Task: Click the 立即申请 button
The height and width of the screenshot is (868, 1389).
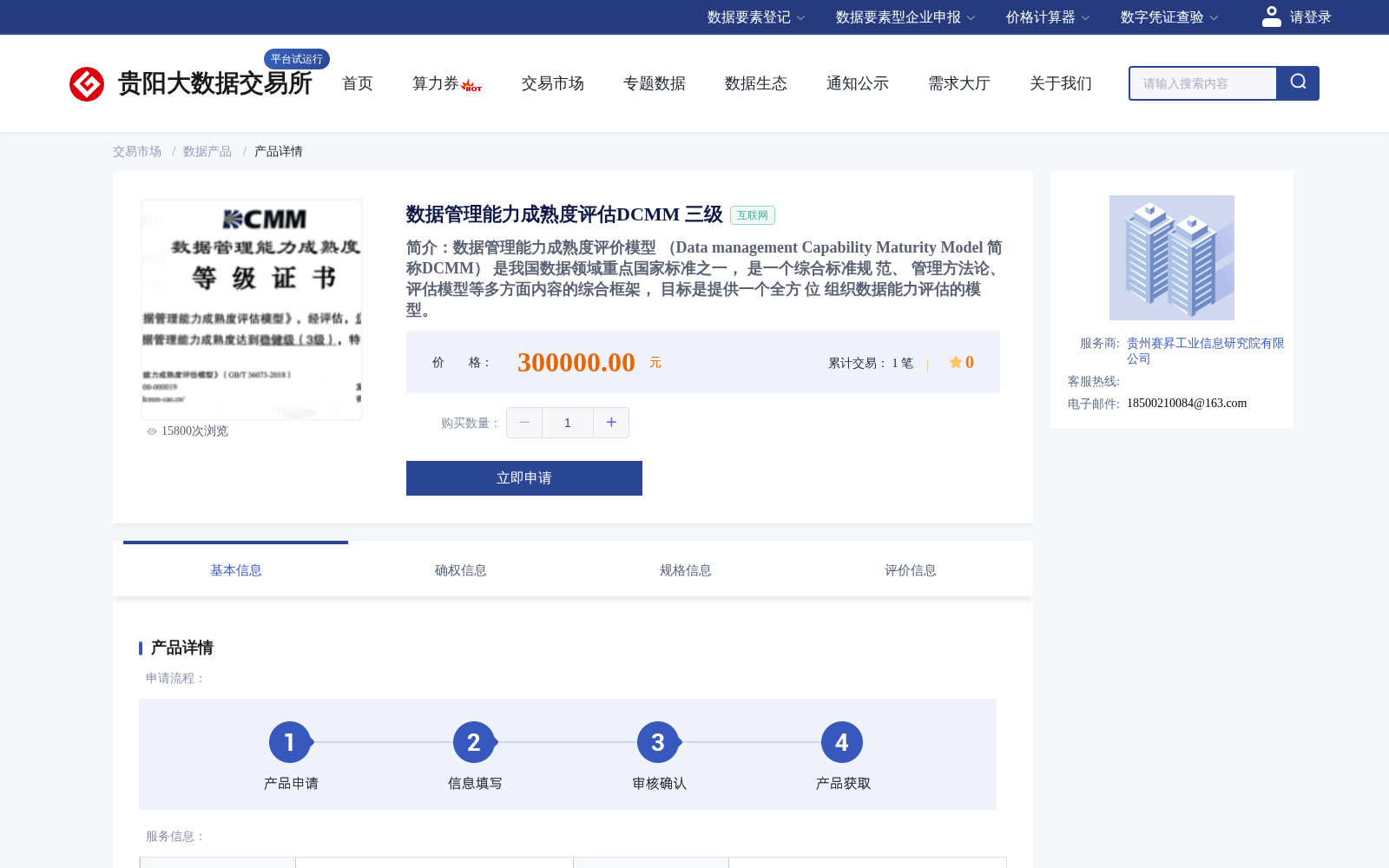Action: [524, 478]
